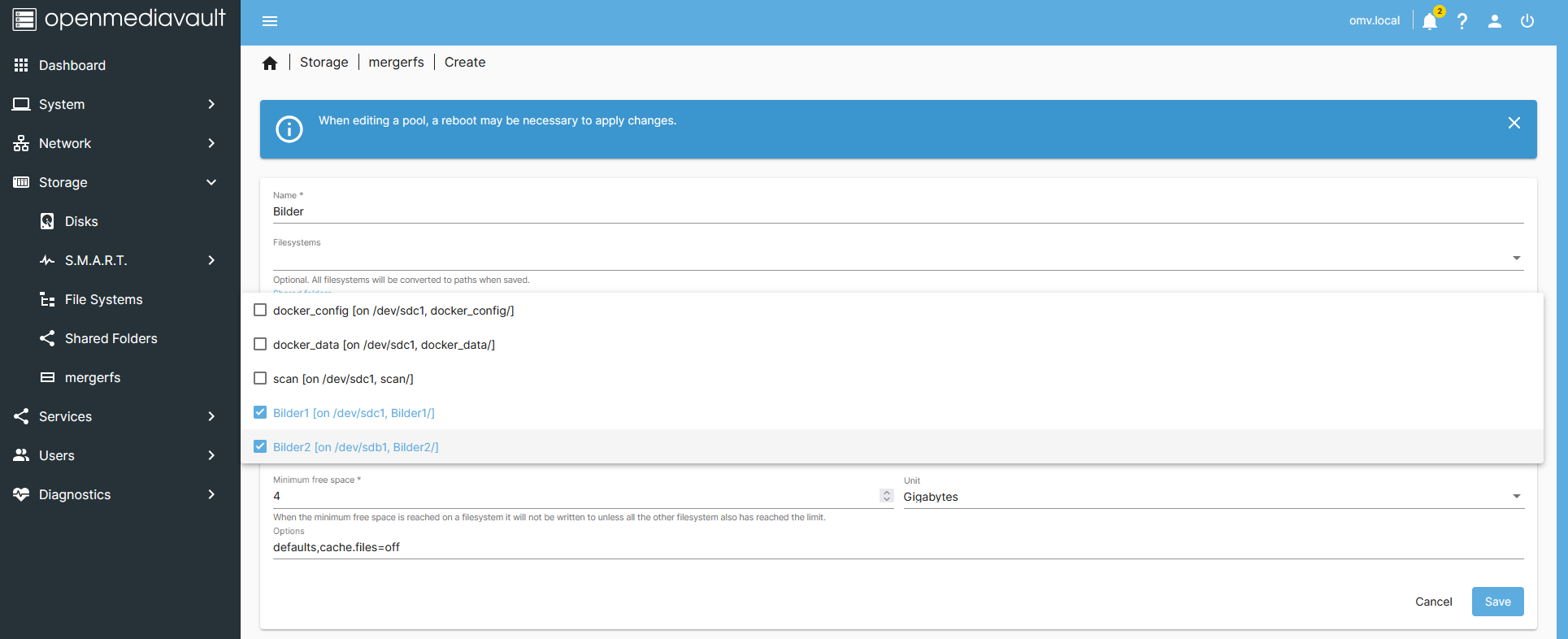Check the scan shared folder
Screen dimensions: 1568x639
(260, 378)
